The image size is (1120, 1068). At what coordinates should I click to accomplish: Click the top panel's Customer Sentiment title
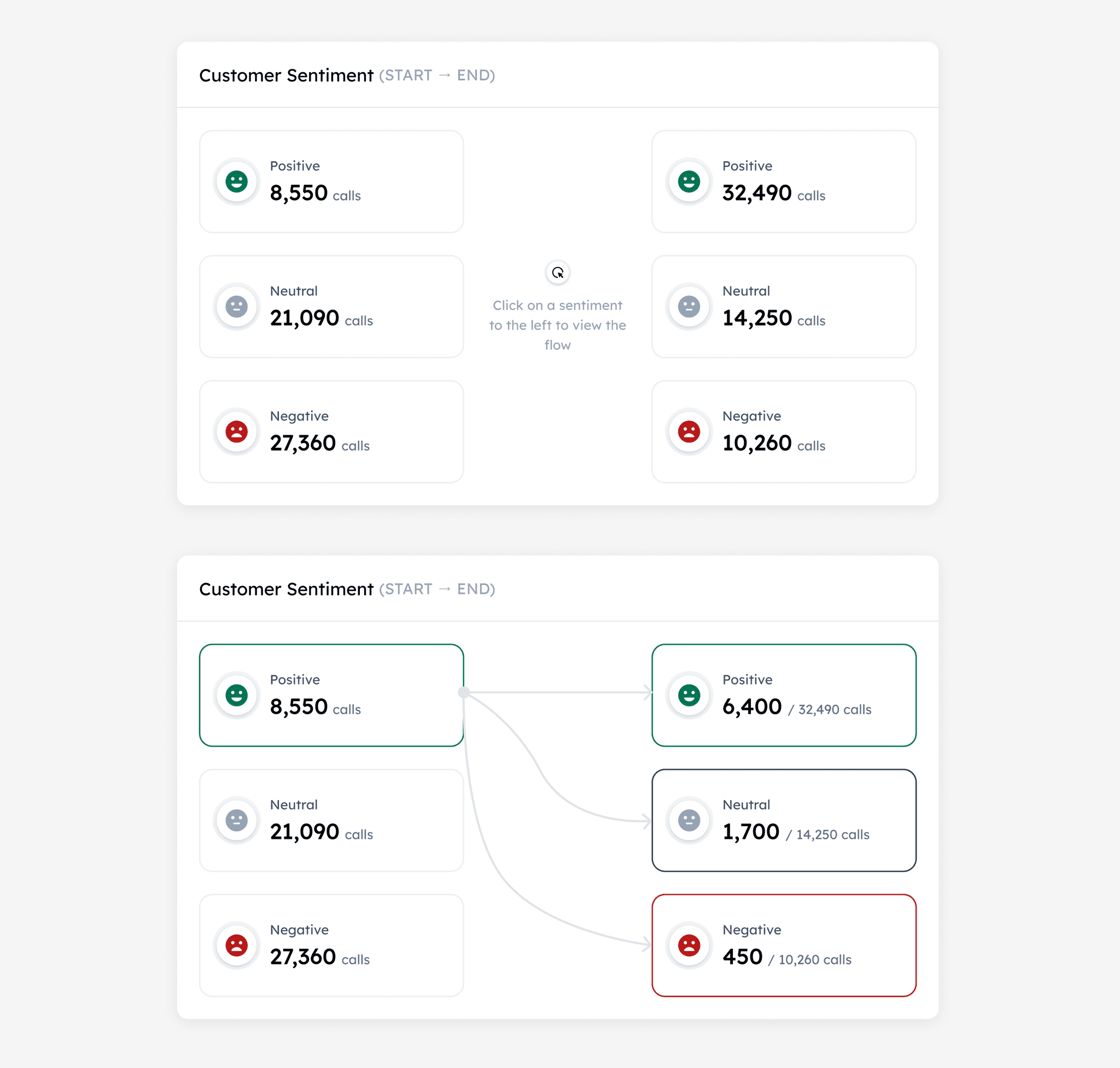pyautogui.click(x=286, y=75)
